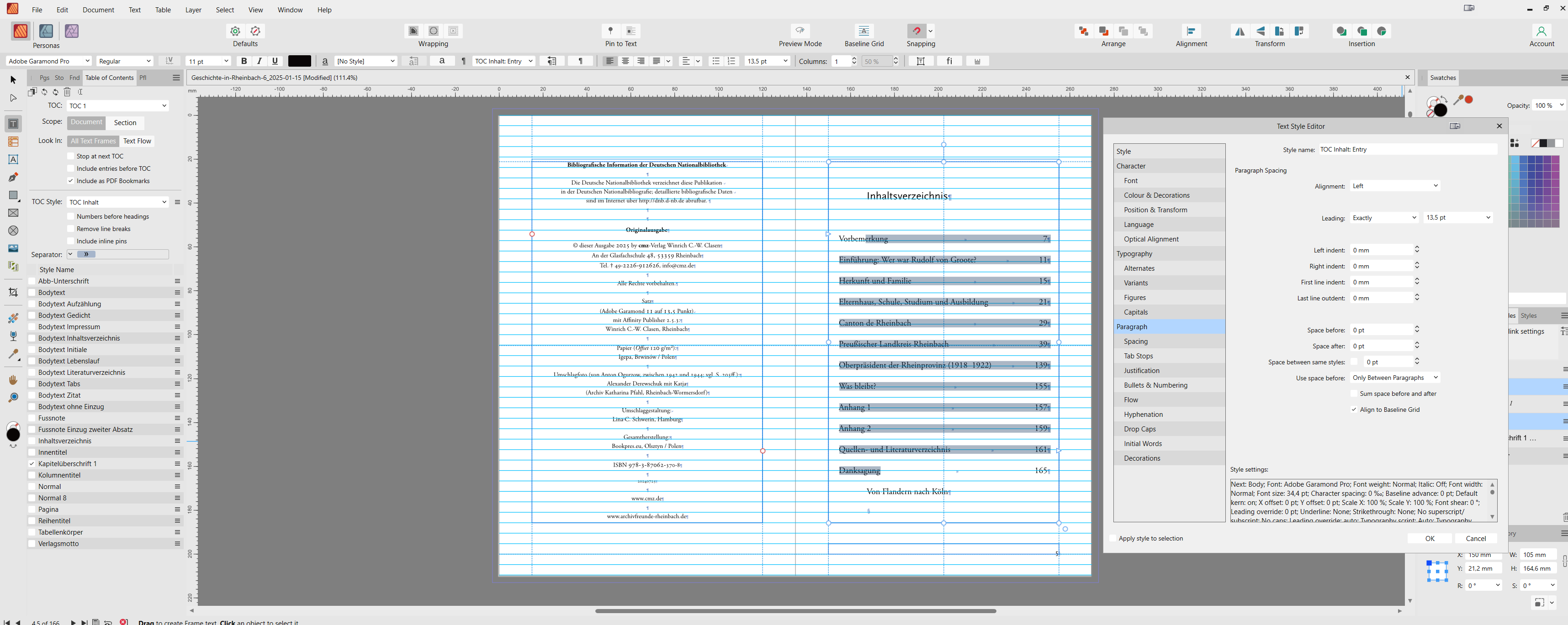Click the Alignment toolbar icon
The width and height of the screenshot is (1568, 625).
click(x=1191, y=31)
